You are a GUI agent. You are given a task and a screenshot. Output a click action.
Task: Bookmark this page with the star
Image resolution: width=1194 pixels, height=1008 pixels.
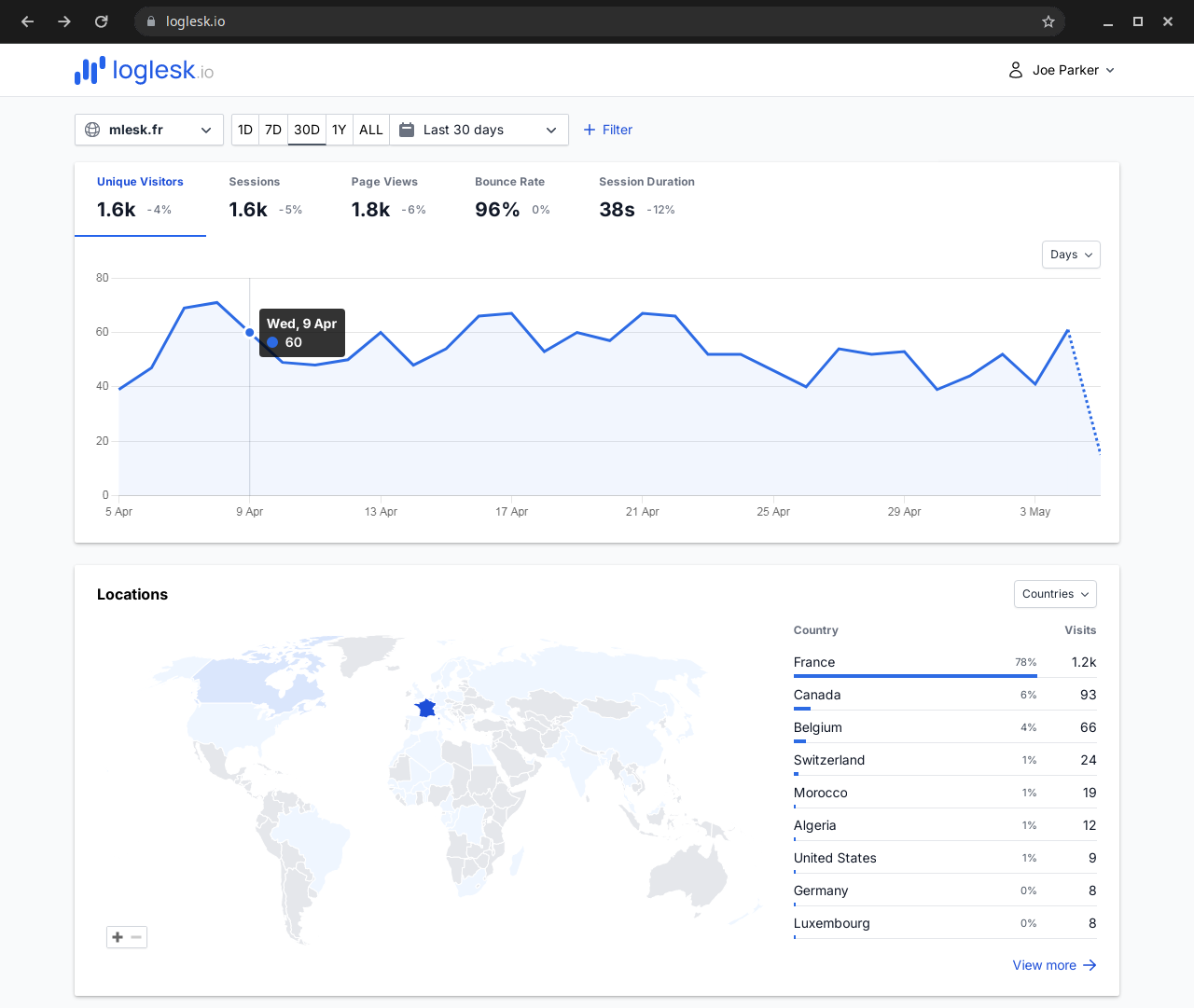click(x=1048, y=21)
